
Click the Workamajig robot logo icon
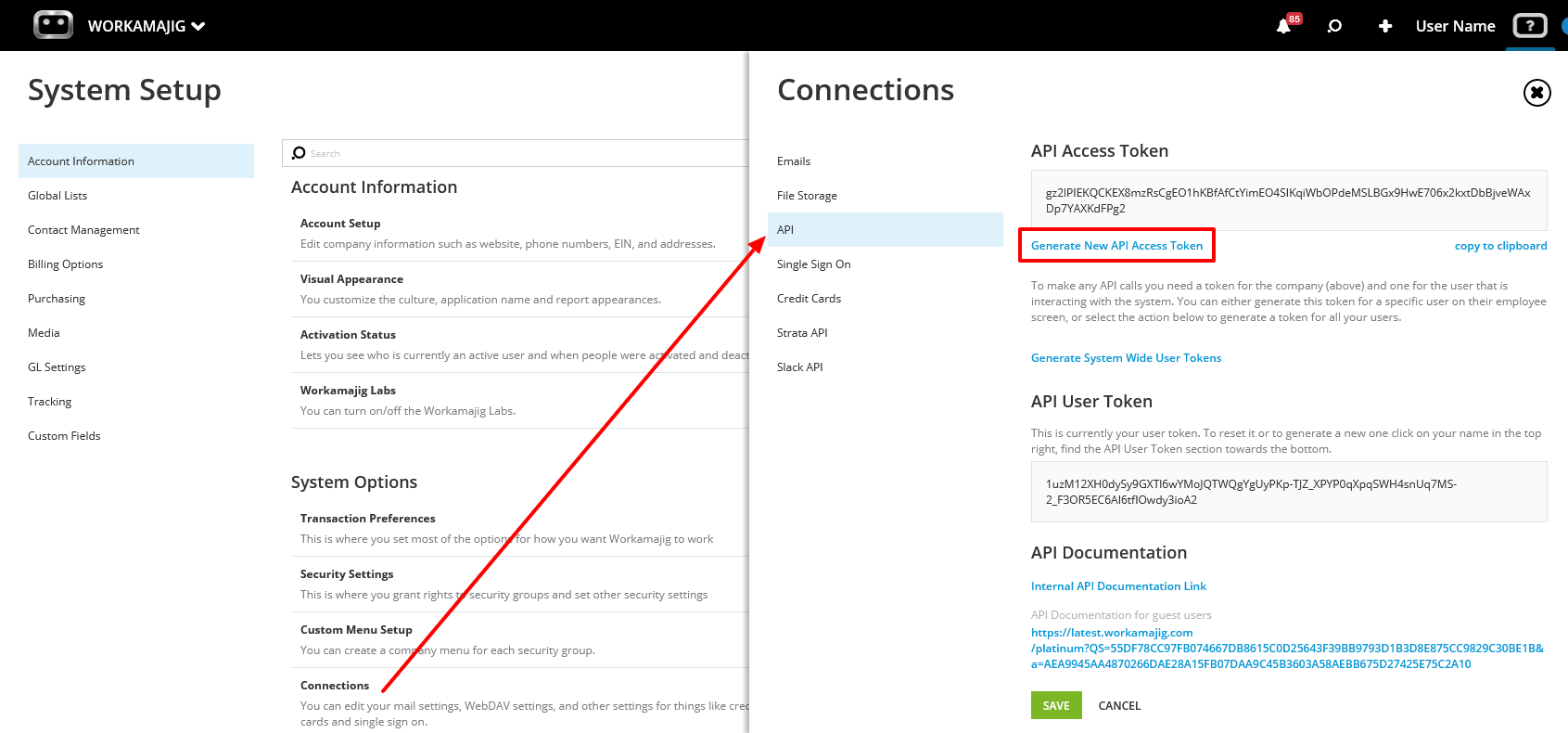pos(53,25)
